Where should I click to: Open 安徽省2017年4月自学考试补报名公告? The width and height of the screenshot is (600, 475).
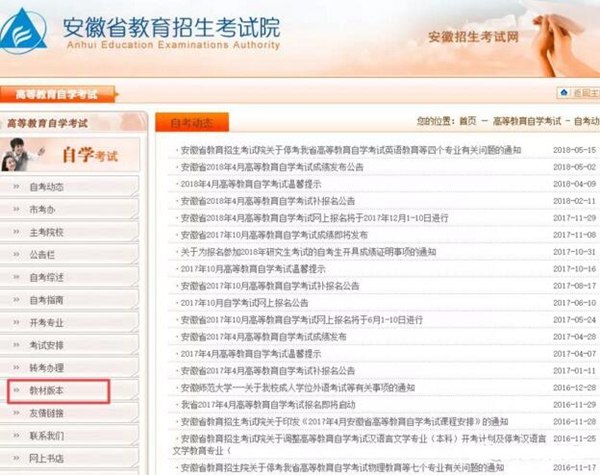pos(267,371)
